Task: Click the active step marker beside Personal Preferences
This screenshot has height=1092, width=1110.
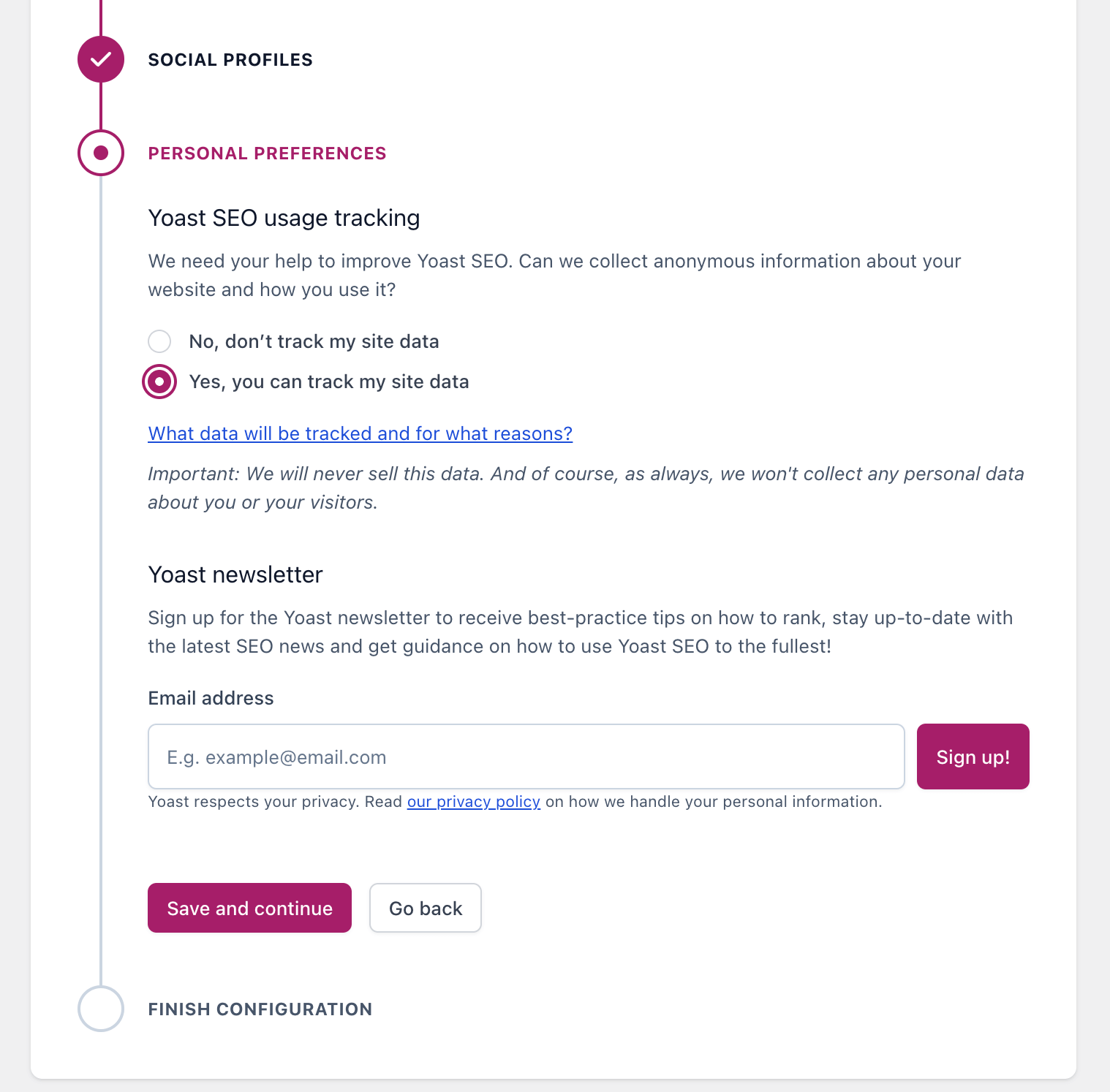Action: [x=100, y=153]
